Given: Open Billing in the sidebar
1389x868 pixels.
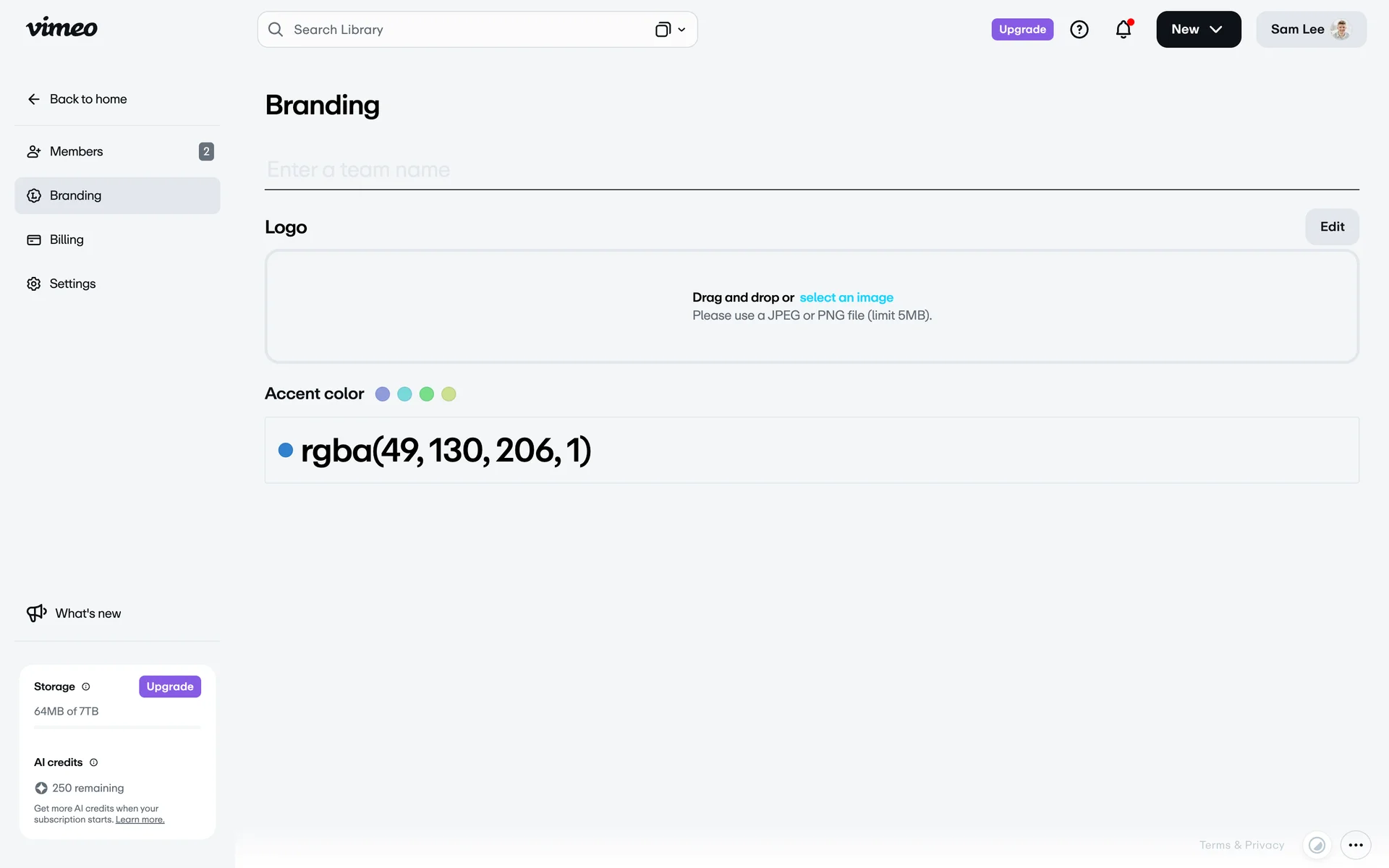Looking at the screenshot, I should [x=67, y=239].
